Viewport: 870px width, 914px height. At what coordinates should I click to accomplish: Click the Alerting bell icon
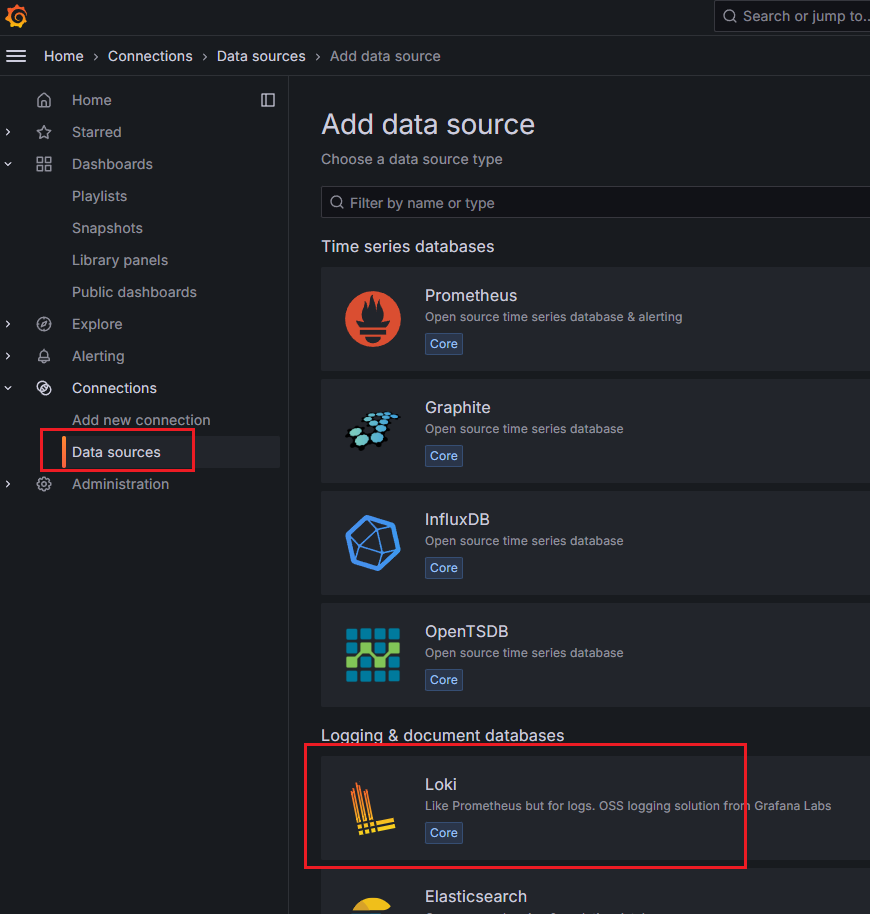pos(44,356)
